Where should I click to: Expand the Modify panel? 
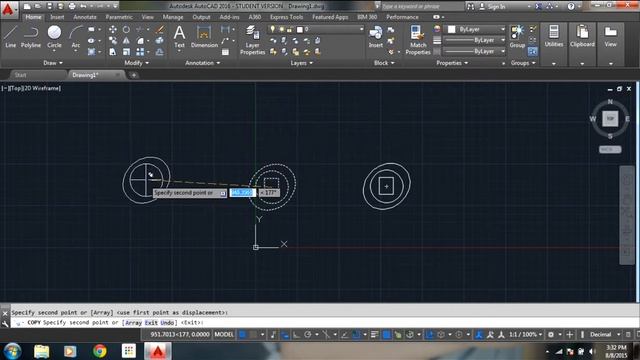pos(136,63)
